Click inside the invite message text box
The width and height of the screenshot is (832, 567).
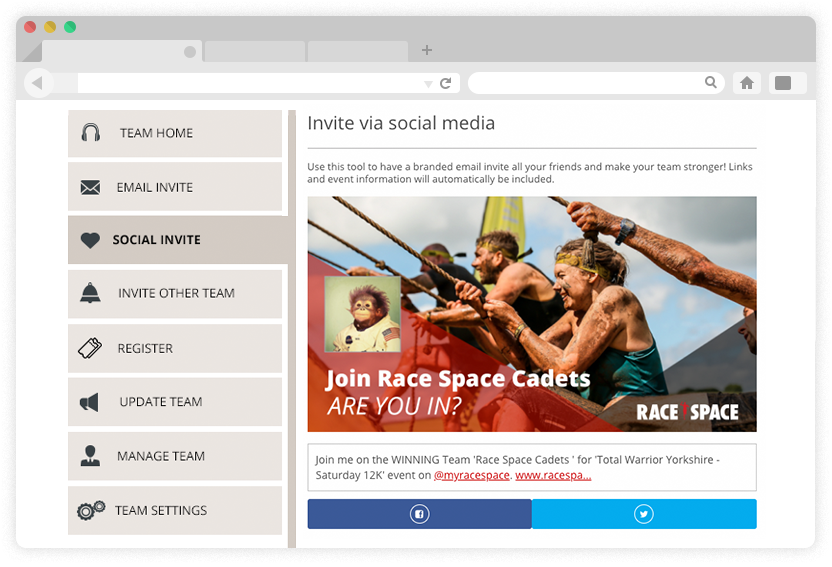pos(532,467)
